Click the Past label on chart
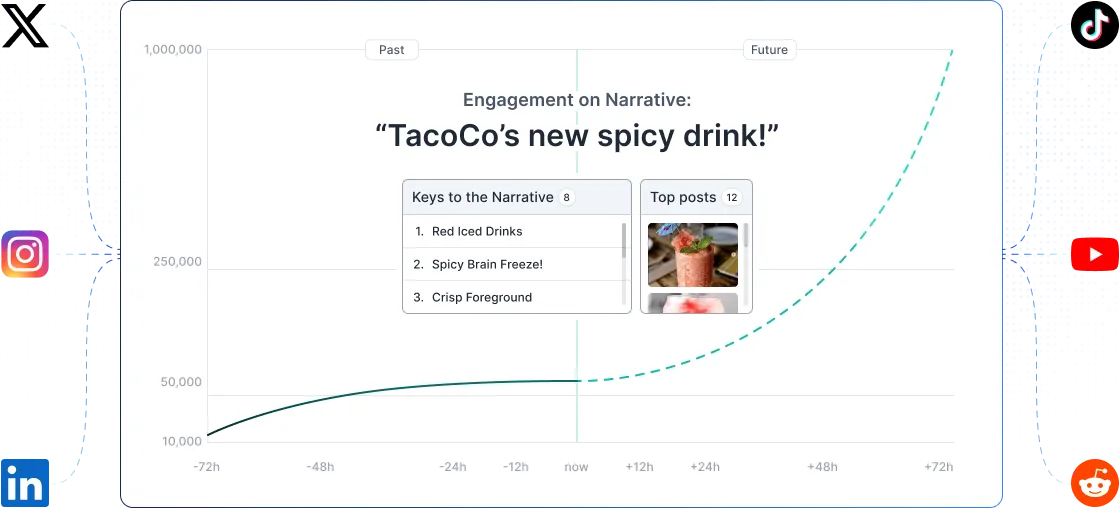 click(x=391, y=49)
